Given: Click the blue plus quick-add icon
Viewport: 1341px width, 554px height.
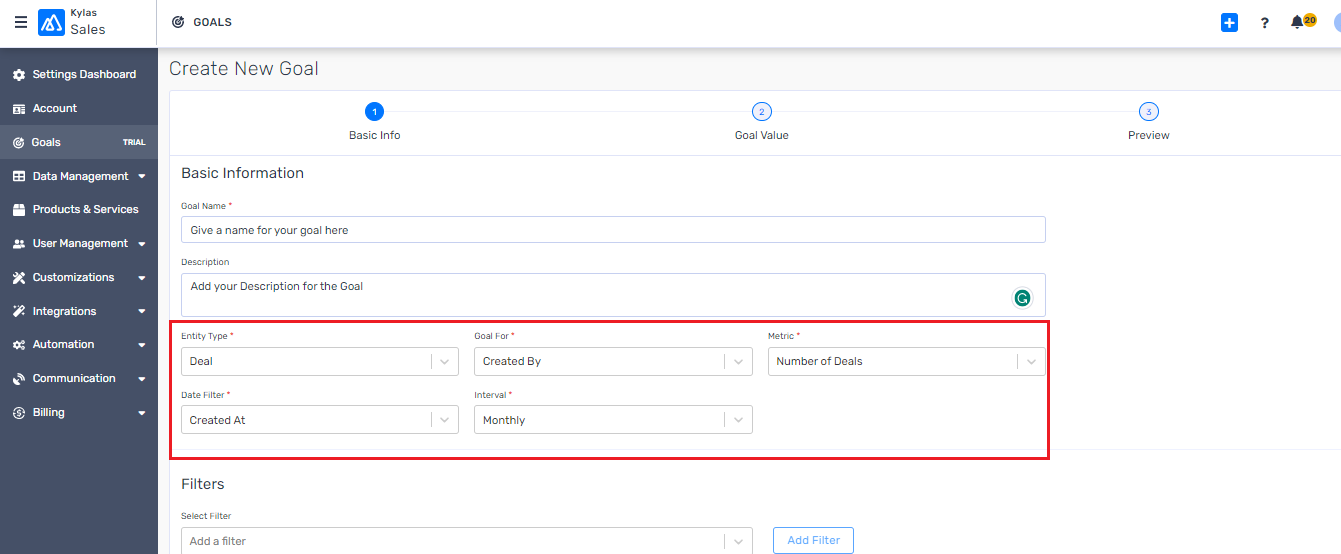Looking at the screenshot, I should click(1229, 22).
